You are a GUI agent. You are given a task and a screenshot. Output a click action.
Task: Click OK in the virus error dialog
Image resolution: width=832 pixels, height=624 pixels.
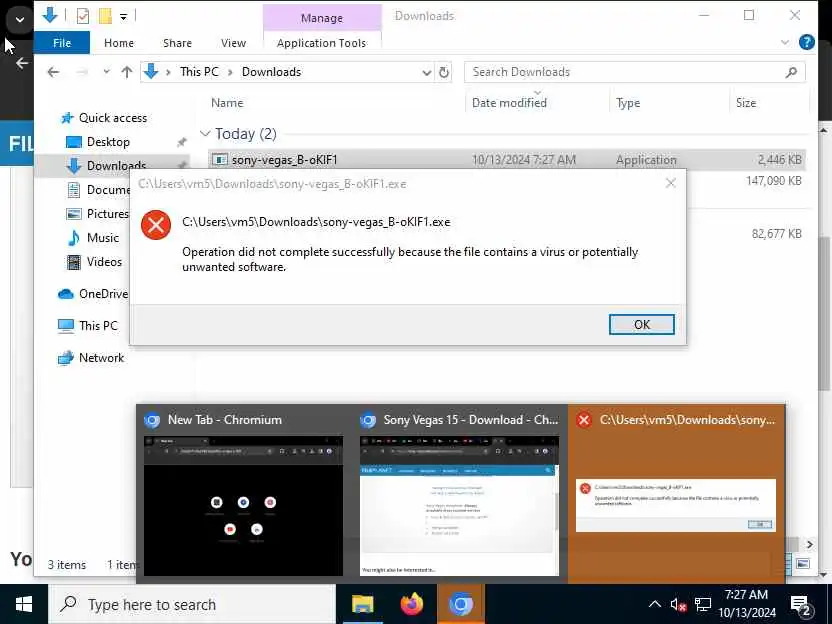642,324
